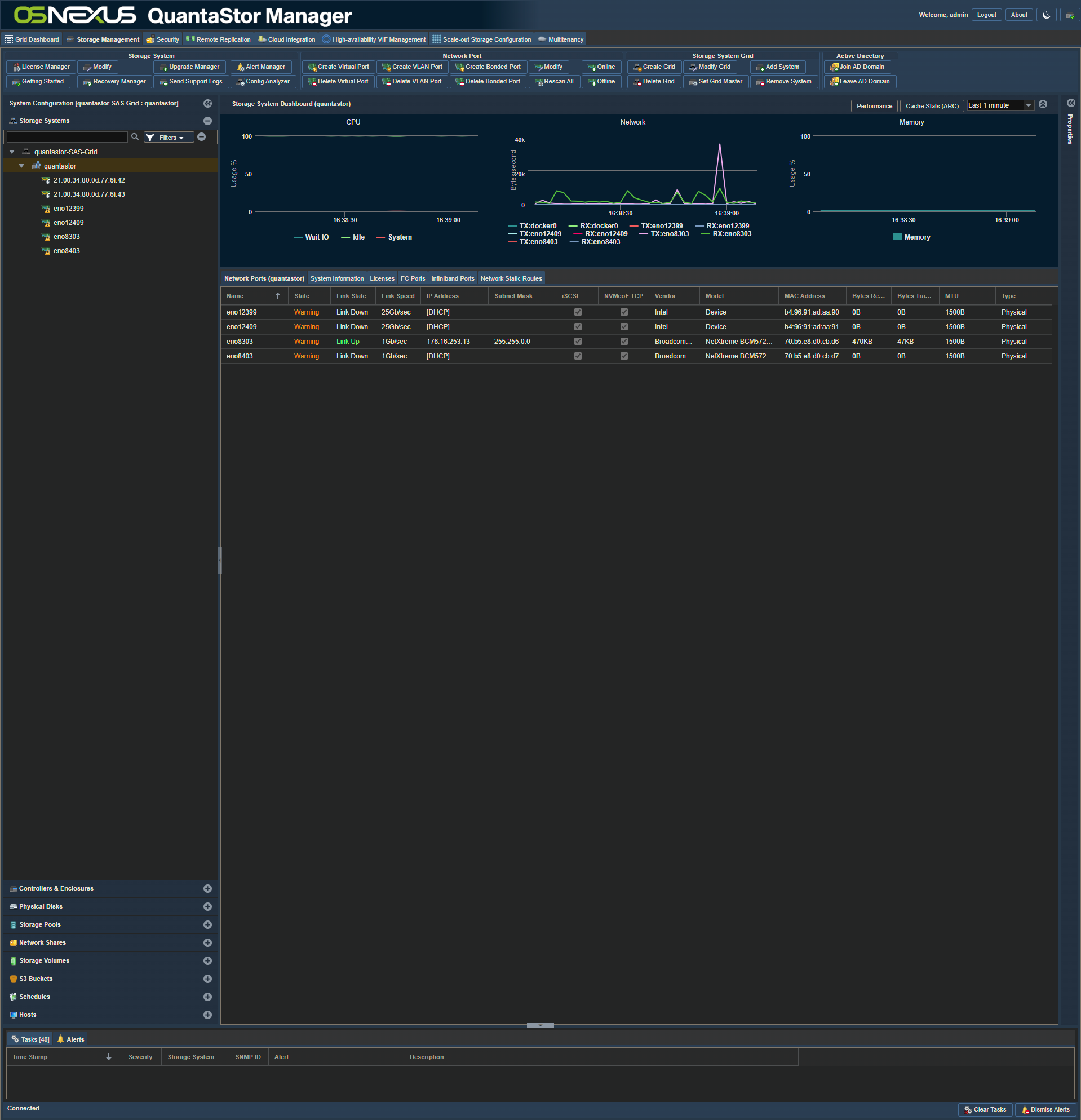1081x1120 pixels.
Task: Click the plus icon beside Storage Pools
Action: click(x=207, y=924)
